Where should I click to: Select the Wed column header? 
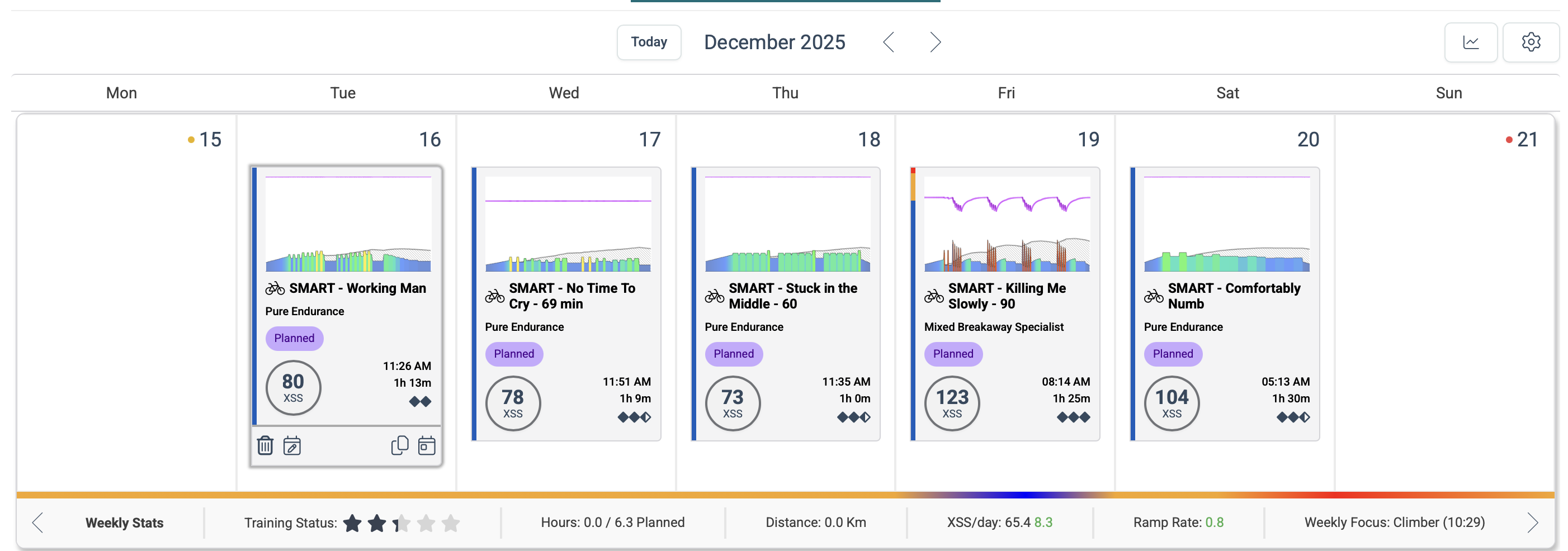coord(564,93)
